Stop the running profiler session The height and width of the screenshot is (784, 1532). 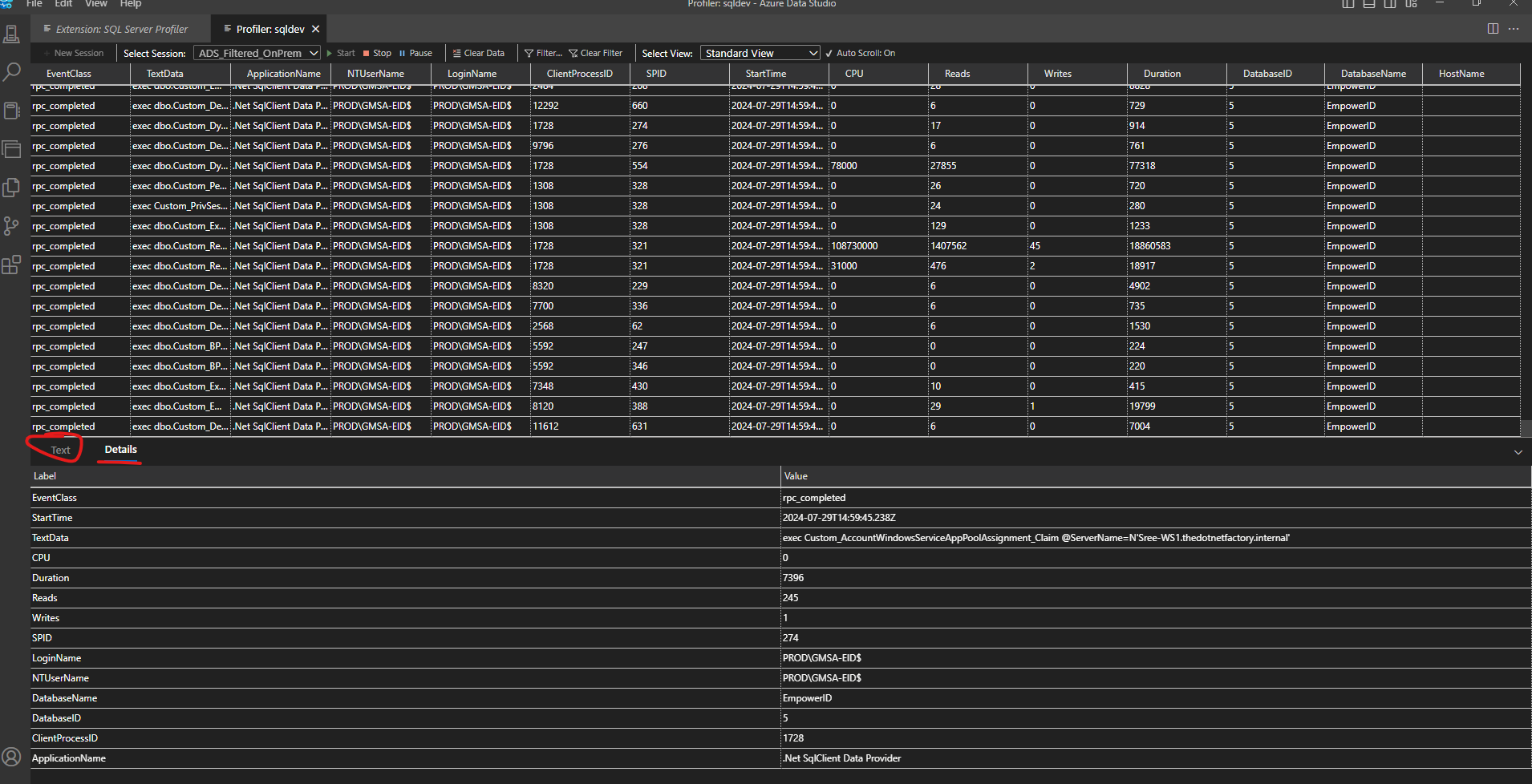377,53
